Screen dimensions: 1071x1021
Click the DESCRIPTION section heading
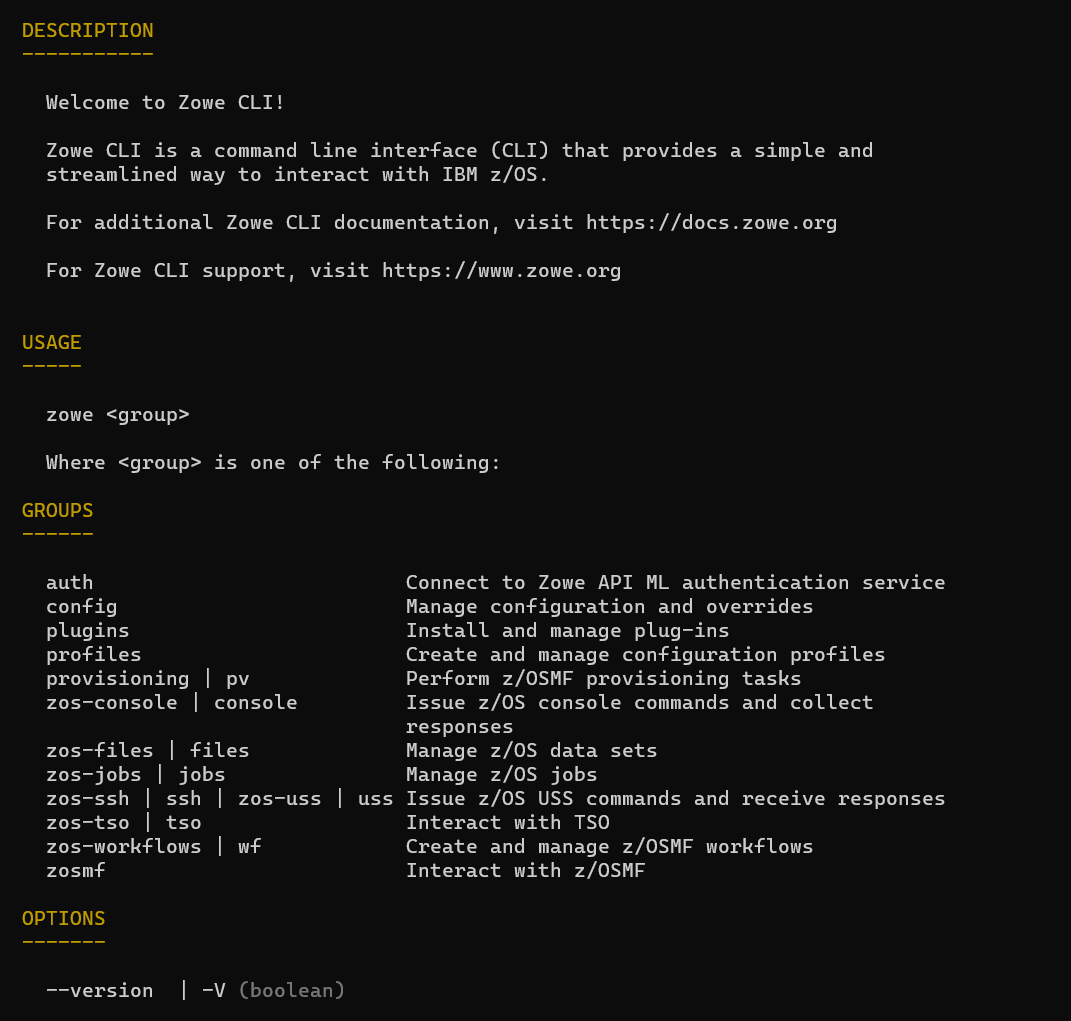(x=88, y=30)
